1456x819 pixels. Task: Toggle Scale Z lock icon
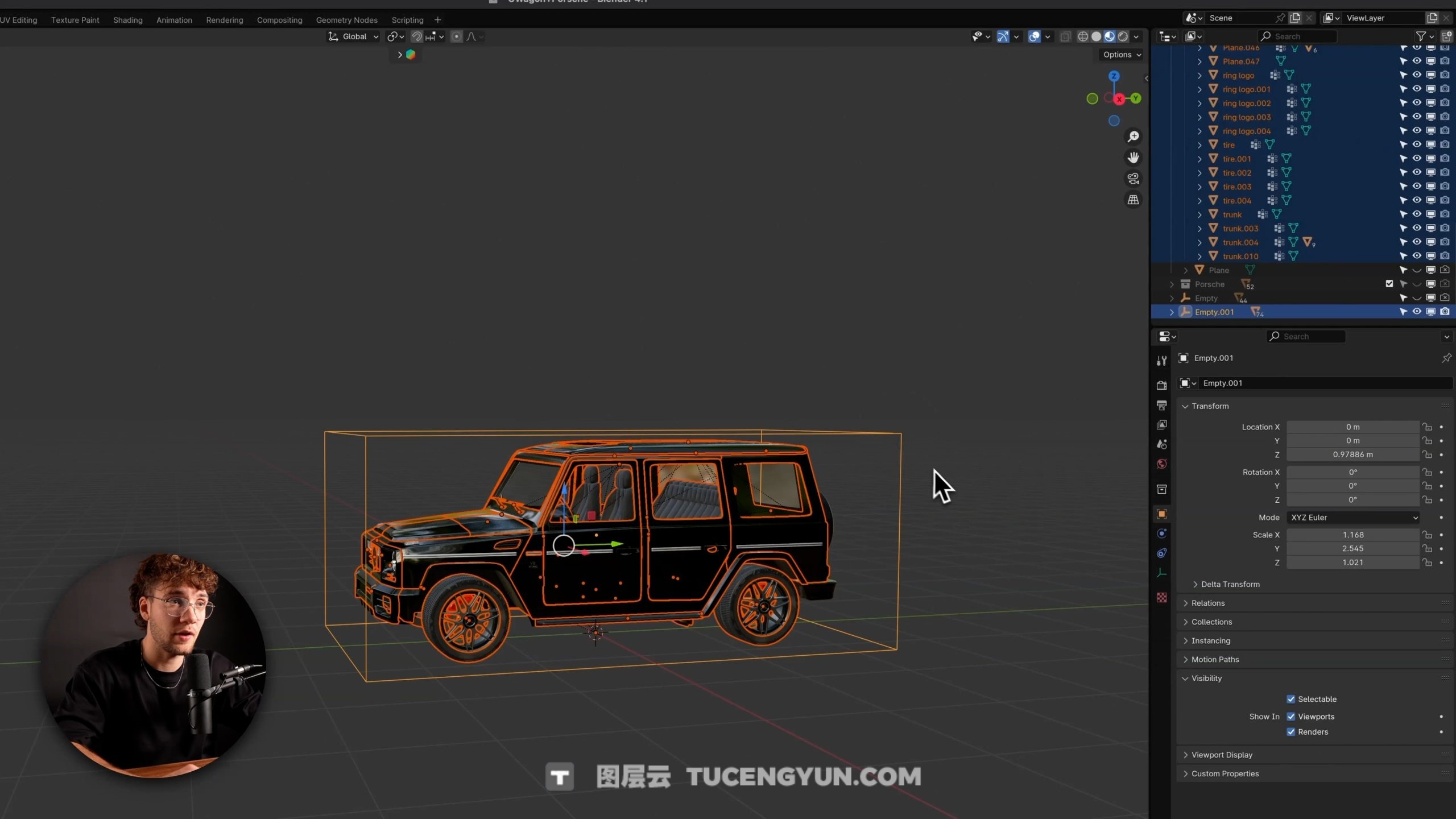coord(1427,562)
